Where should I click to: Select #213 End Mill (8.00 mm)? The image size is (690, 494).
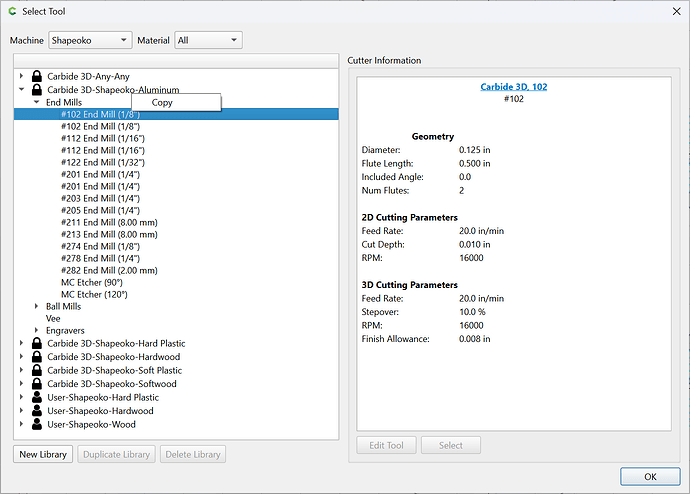(109, 234)
